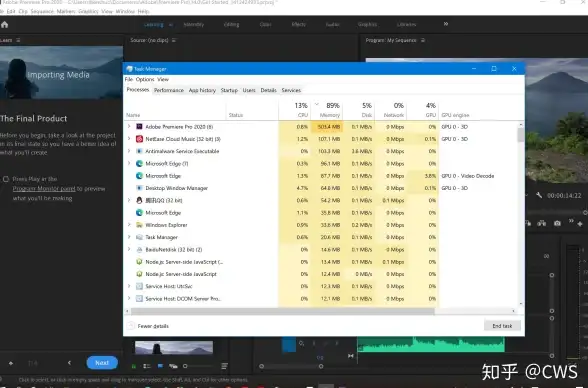This screenshot has width=588, height=388.
Task: Click the Task Manager horizontal scrollbar
Action: [x=282, y=311]
